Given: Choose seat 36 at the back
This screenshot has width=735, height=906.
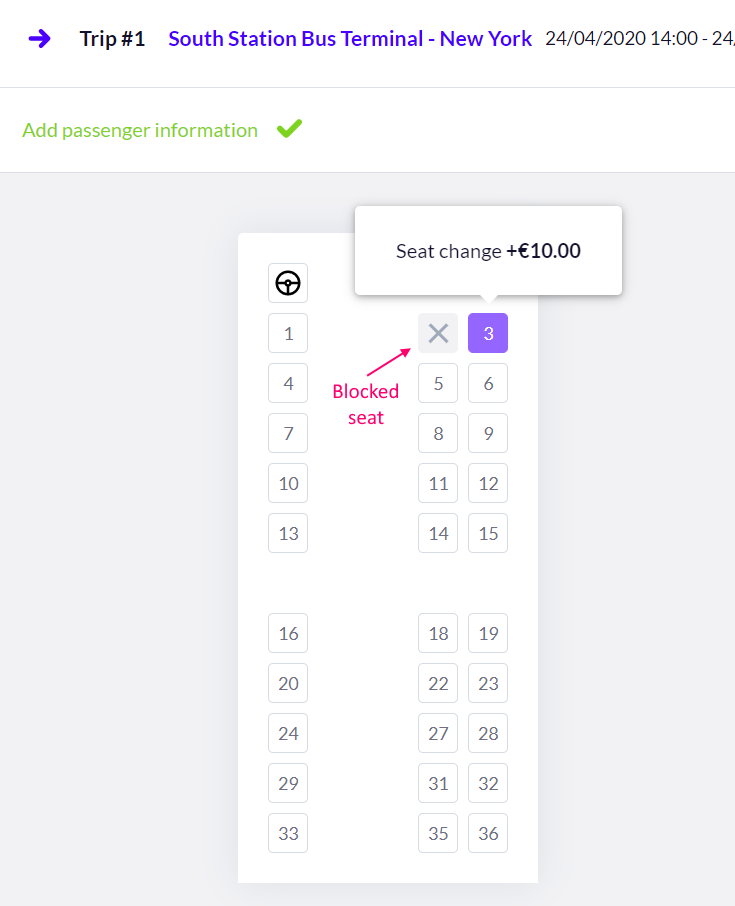Looking at the screenshot, I should coord(488,833).
